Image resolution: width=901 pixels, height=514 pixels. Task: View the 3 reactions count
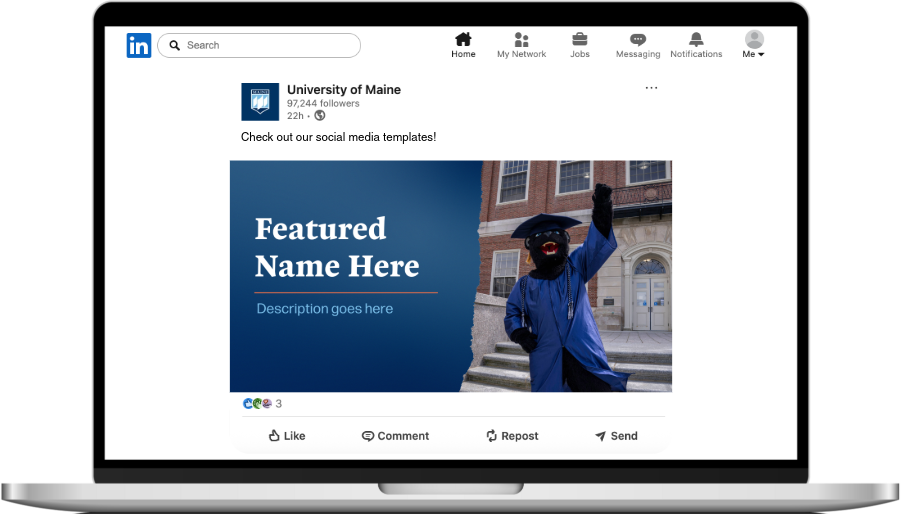click(279, 404)
